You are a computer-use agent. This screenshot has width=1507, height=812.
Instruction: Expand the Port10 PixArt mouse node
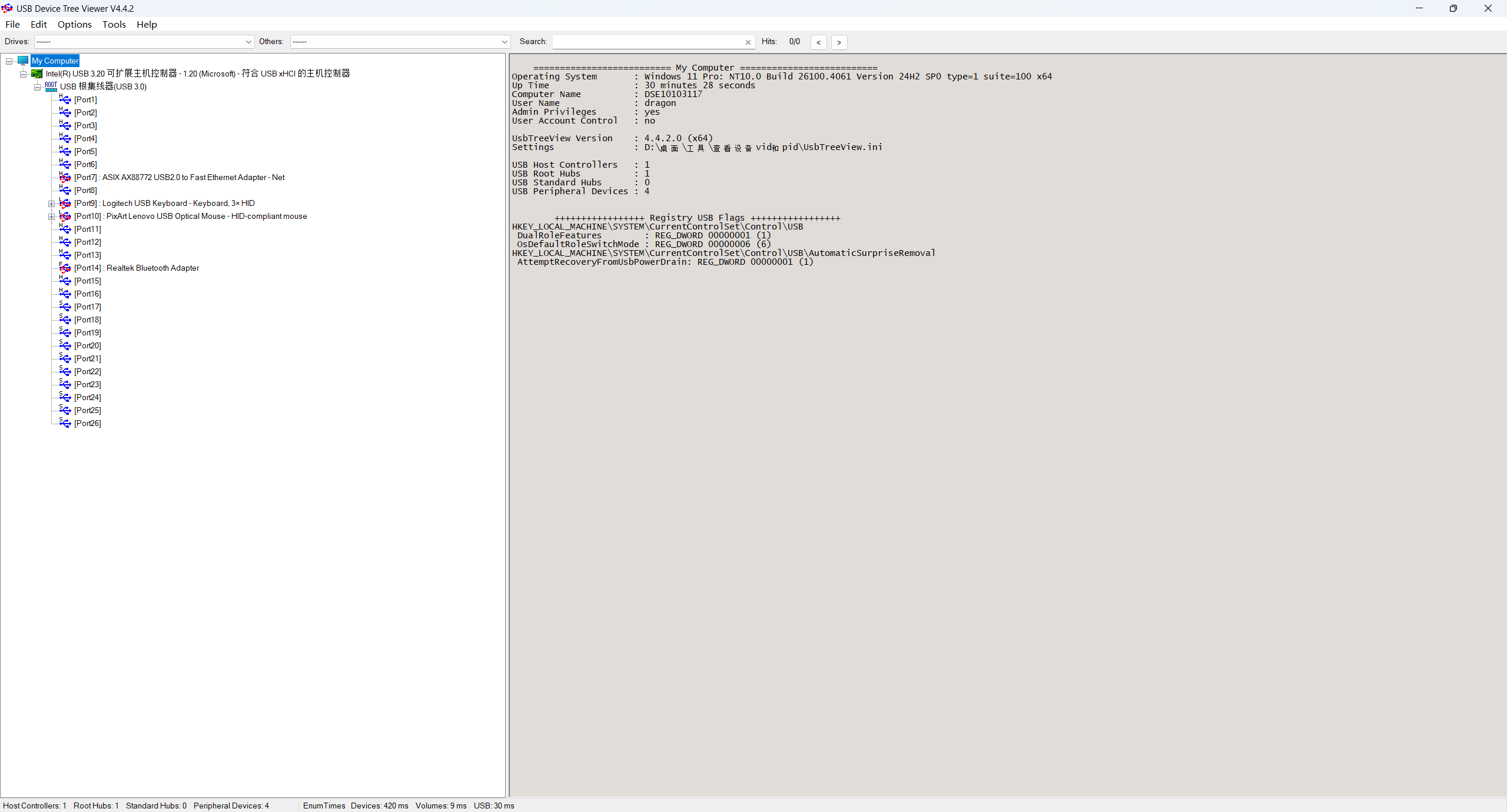pyautogui.click(x=52, y=217)
